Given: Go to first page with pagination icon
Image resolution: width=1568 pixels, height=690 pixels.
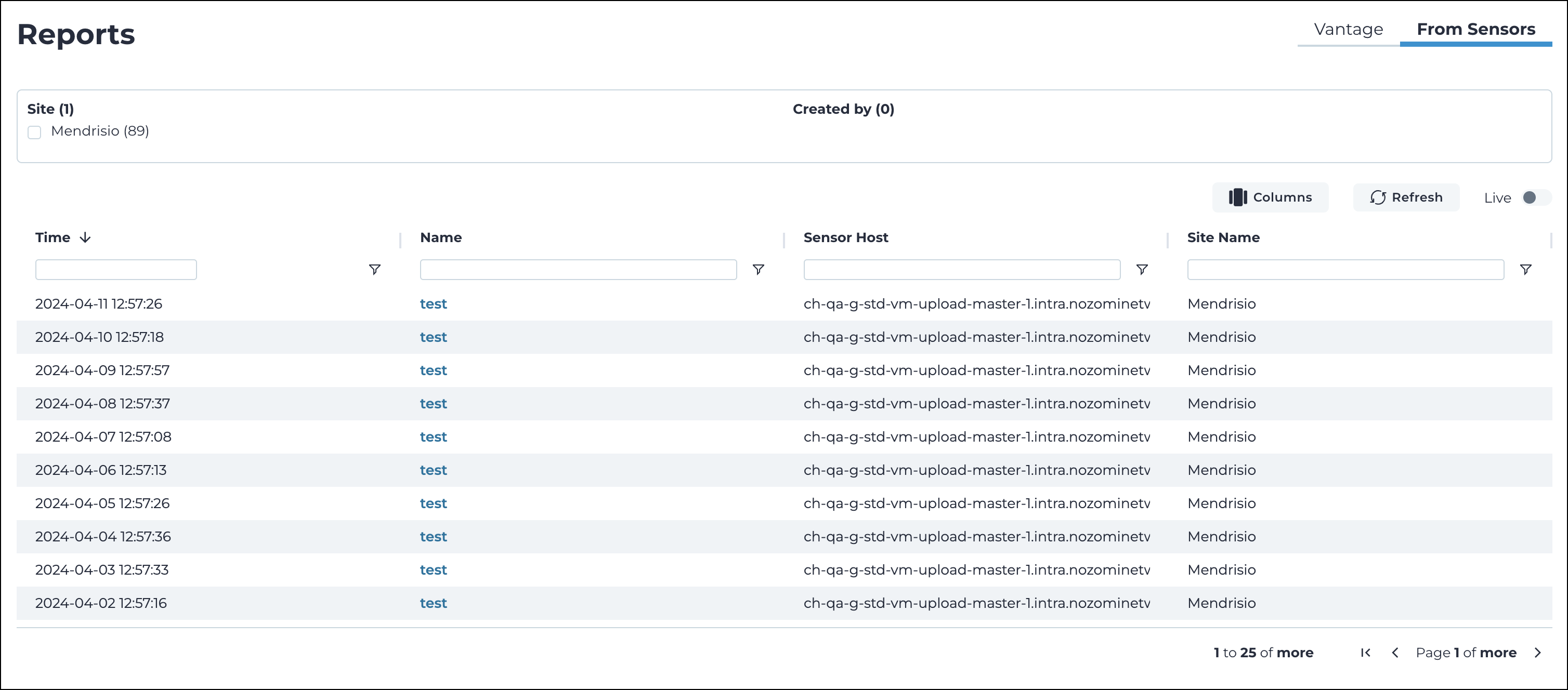Looking at the screenshot, I should click(x=1365, y=652).
